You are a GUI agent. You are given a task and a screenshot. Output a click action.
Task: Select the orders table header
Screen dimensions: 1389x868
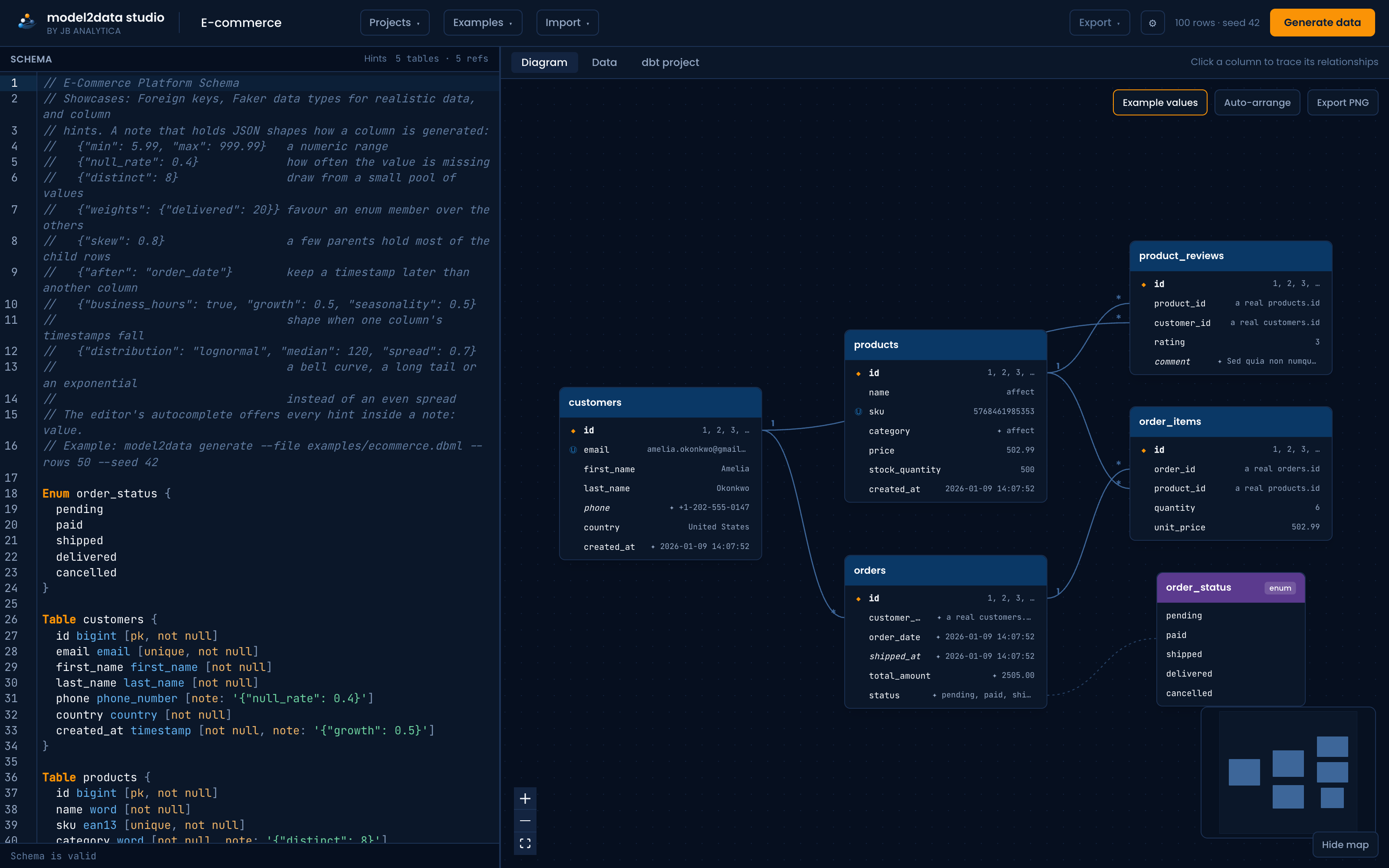click(945, 571)
